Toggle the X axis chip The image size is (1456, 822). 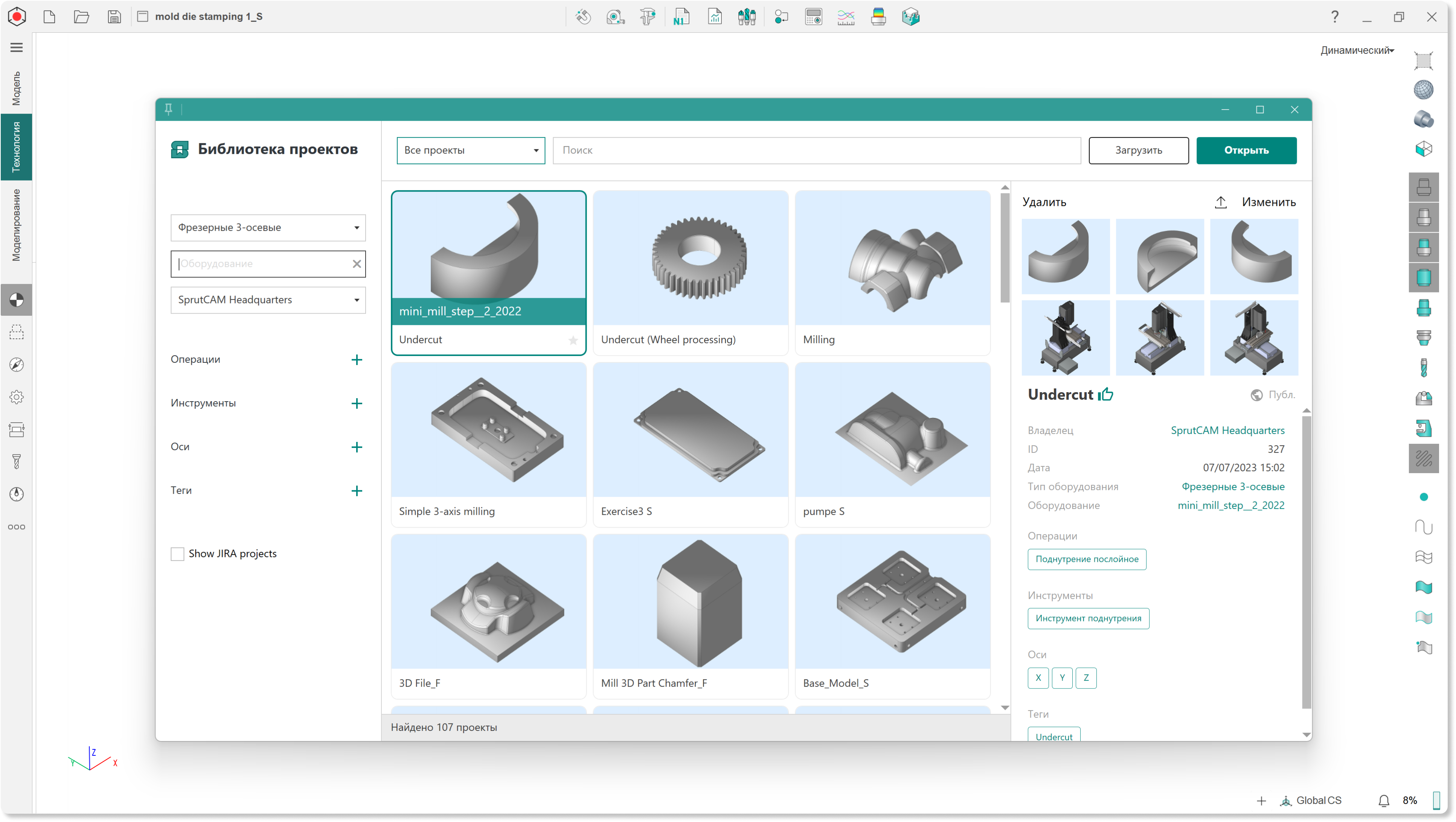1038,678
